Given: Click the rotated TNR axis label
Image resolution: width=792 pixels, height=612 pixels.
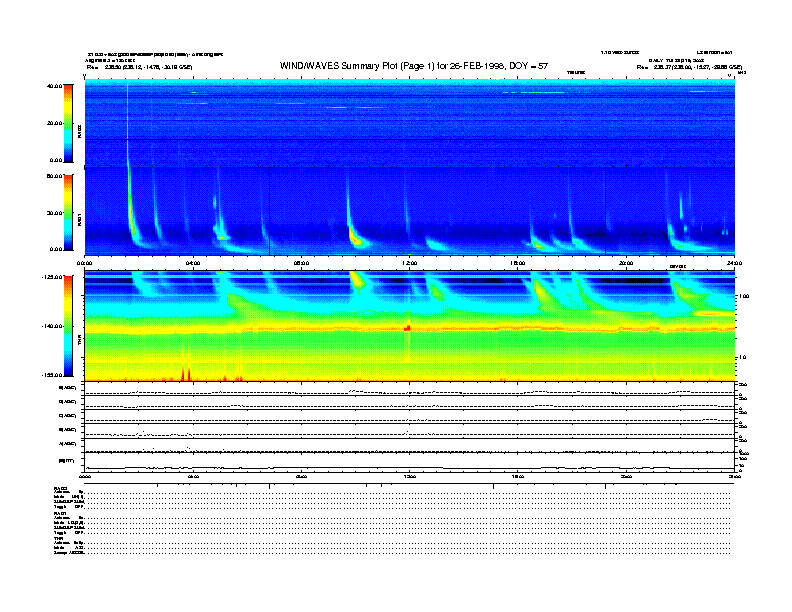Looking at the screenshot, I should coord(79,342).
